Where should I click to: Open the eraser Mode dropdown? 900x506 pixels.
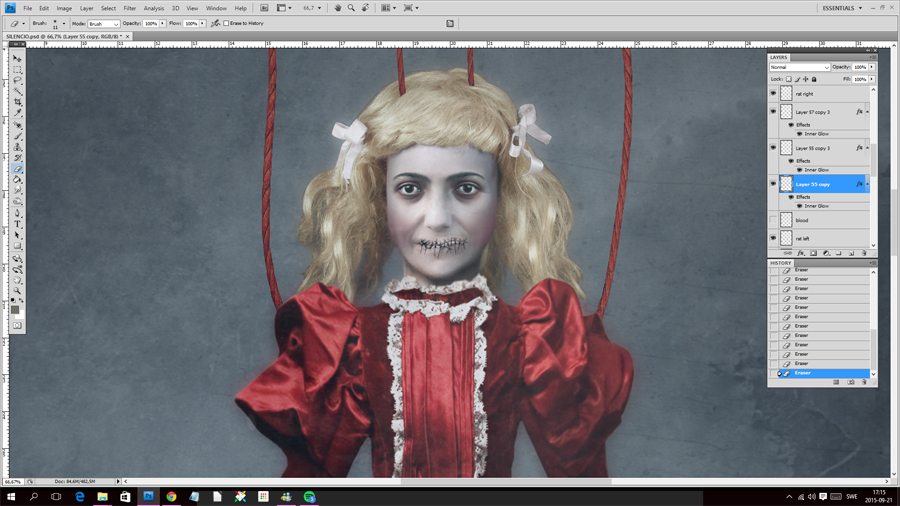tap(103, 23)
